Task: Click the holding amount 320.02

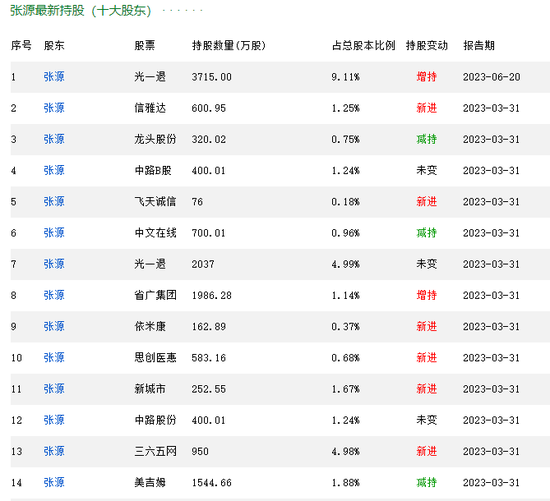Action: coord(209,140)
